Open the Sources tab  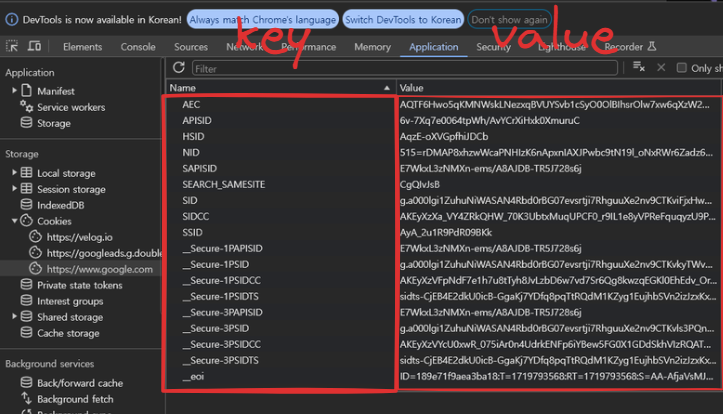click(191, 47)
